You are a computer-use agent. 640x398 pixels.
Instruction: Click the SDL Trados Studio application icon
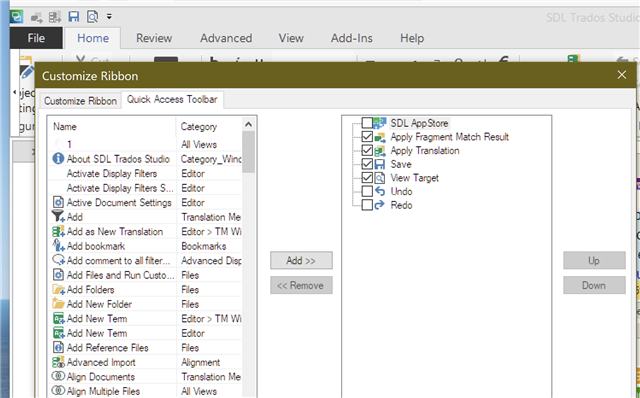click(x=17, y=17)
